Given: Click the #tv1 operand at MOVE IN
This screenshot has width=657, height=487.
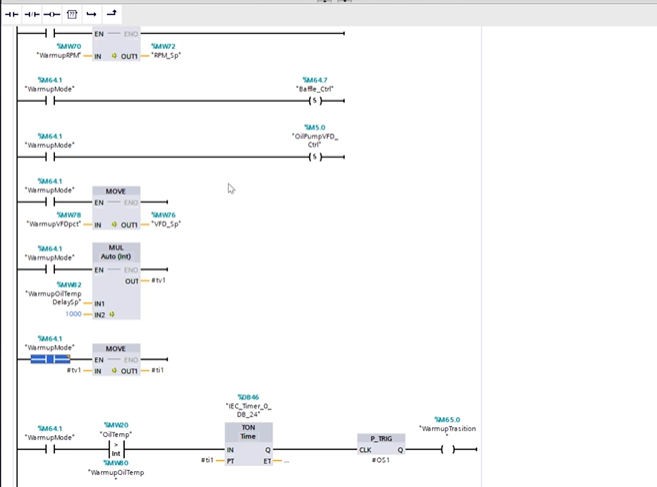Looking at the screenshot, I should click(74, 370).
